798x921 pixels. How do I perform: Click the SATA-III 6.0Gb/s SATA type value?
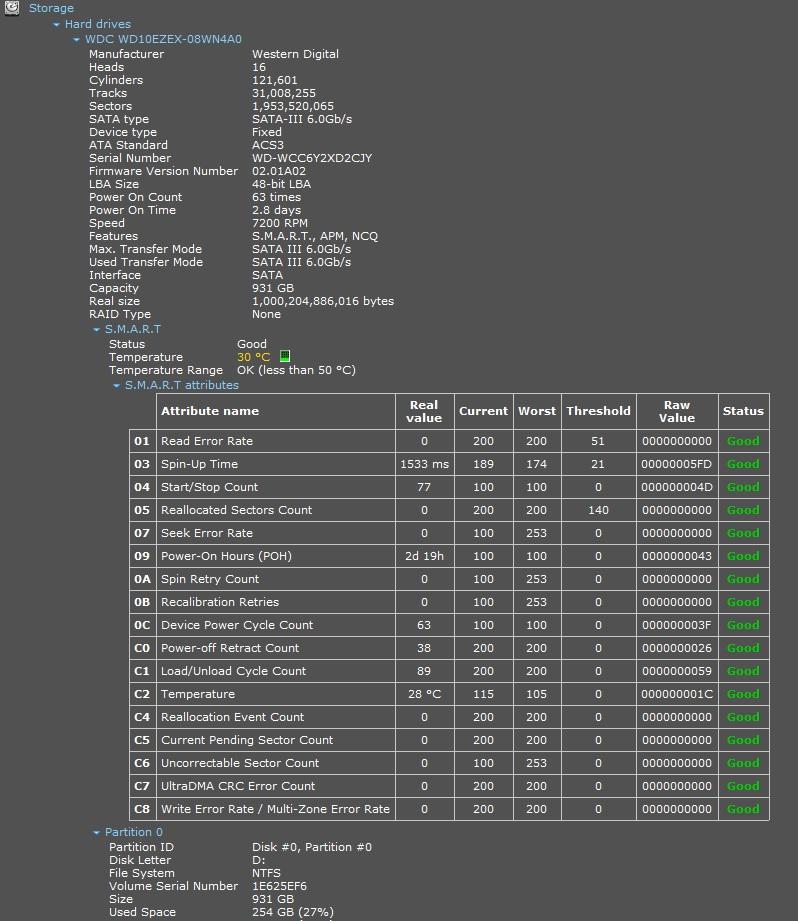pos(302,119)
